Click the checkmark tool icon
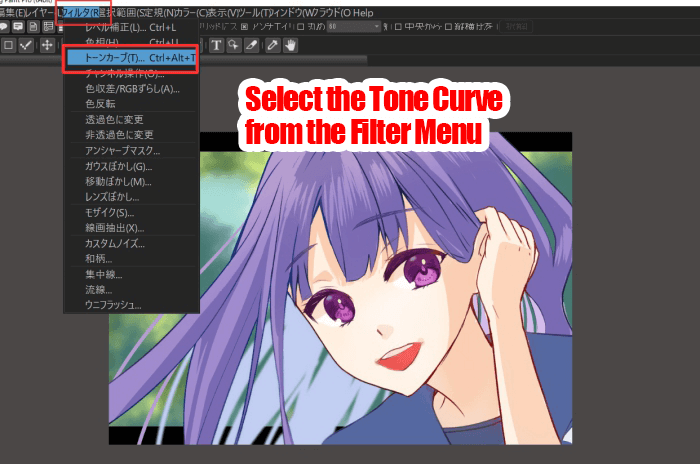 click(x=26, y=45)
